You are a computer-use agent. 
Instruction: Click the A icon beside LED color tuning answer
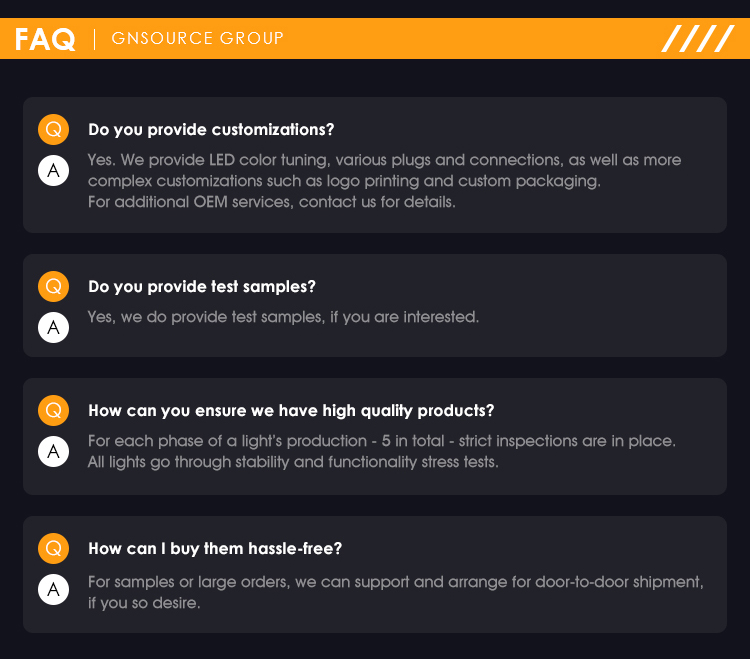[54, 170]
